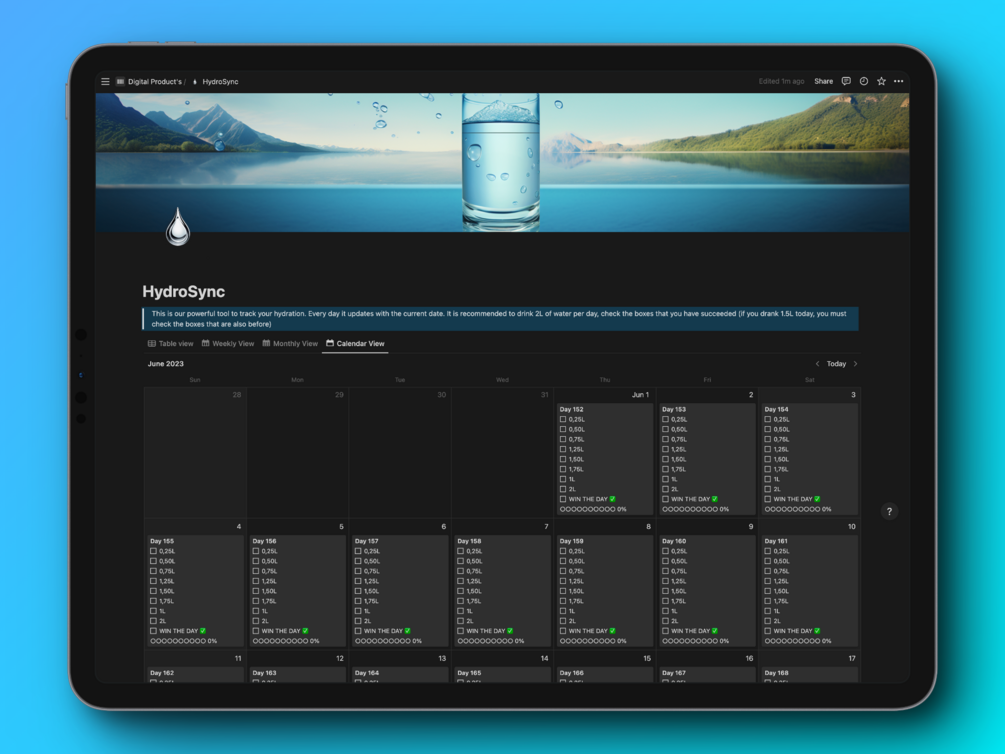Click progress bar on Day 152 card
This screenshot has height=754, width=1005.
click(593, 509)
